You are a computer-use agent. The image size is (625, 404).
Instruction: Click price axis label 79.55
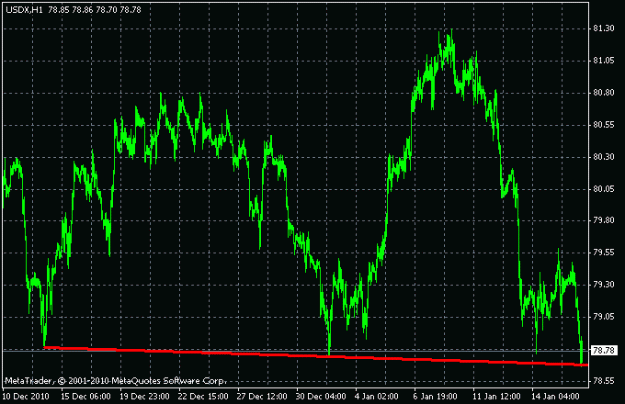603,252
